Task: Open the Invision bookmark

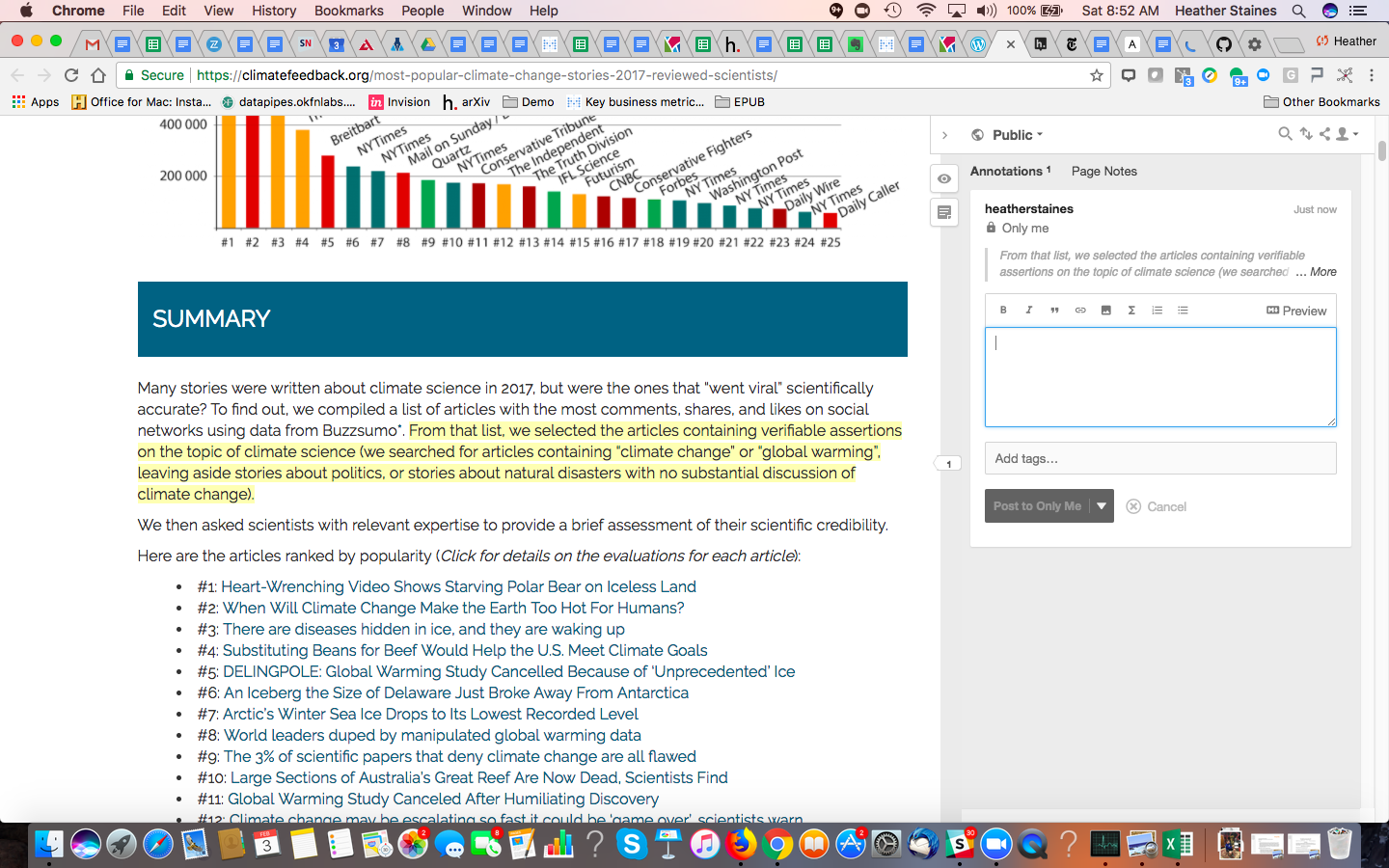Action: [x=399, y=101]
